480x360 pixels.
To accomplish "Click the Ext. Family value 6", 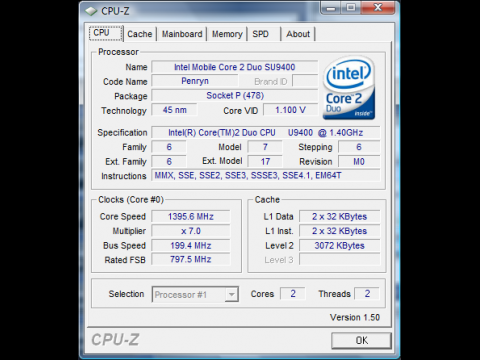I will (169, 162).
